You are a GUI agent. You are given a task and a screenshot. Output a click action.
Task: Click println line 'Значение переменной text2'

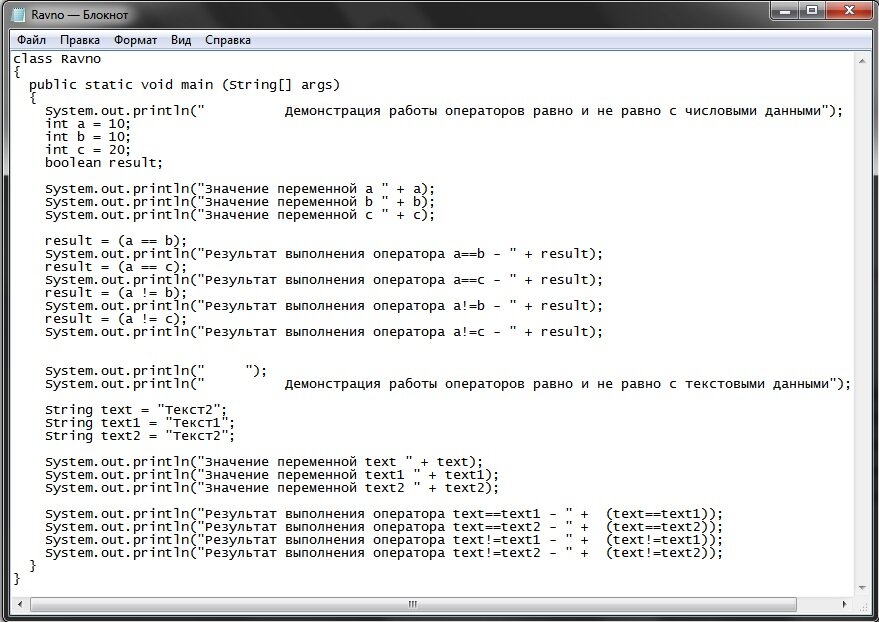coord(272,488)
